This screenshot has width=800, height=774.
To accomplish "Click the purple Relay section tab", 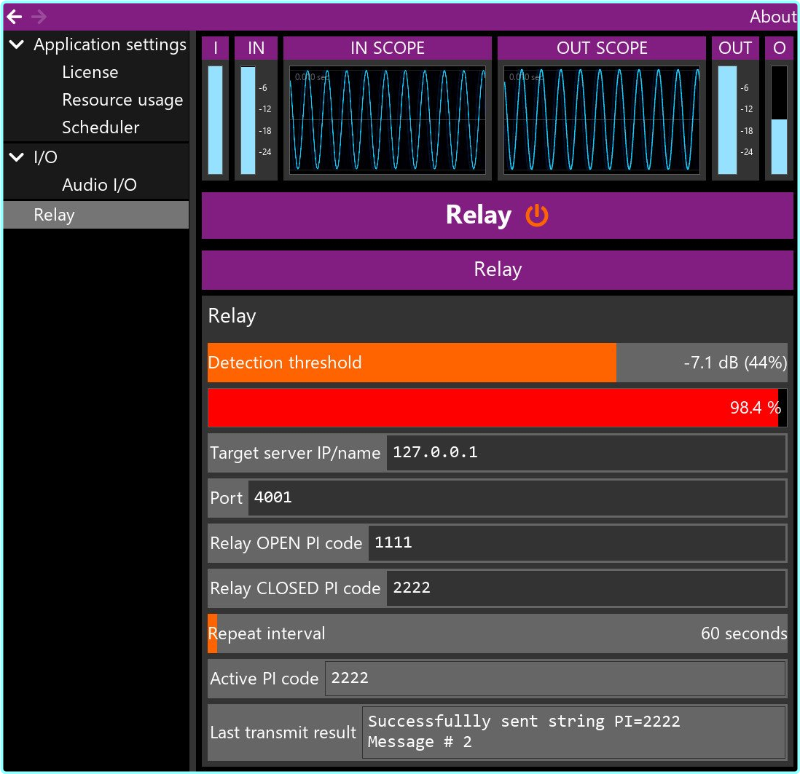I will tap(497, 270).
